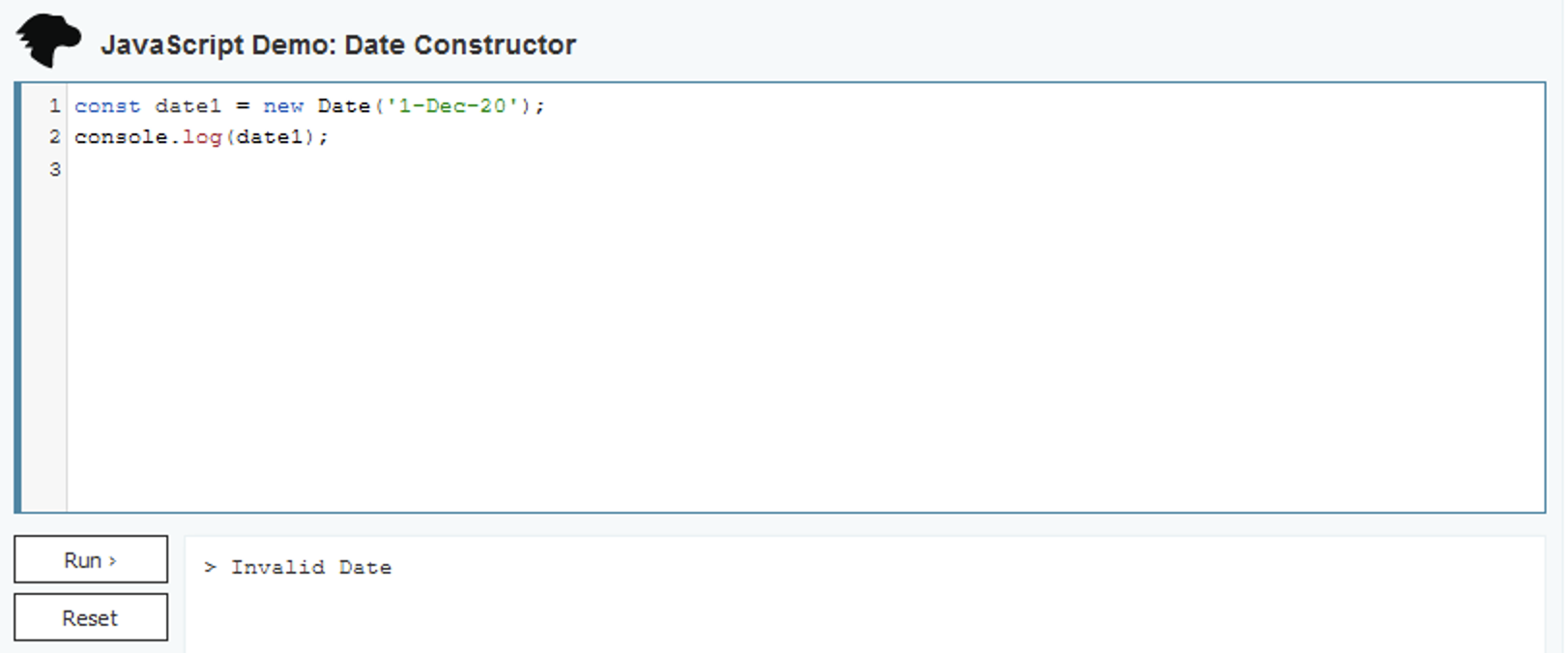Click the blue left border of the editor
1568x653 pixels.
[x=18, y=290]
